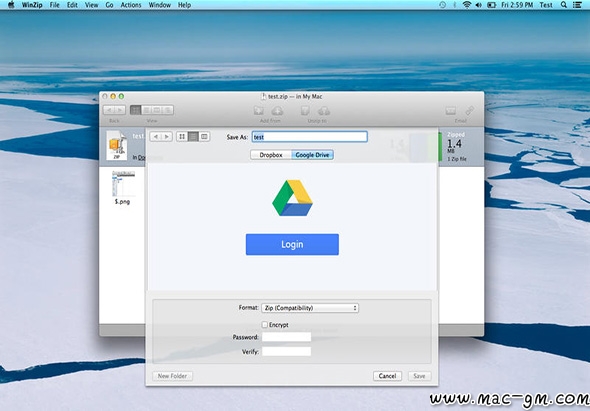Screen dimensions: 590x411
Task: Click the Password input field
Action: point(287,337)
